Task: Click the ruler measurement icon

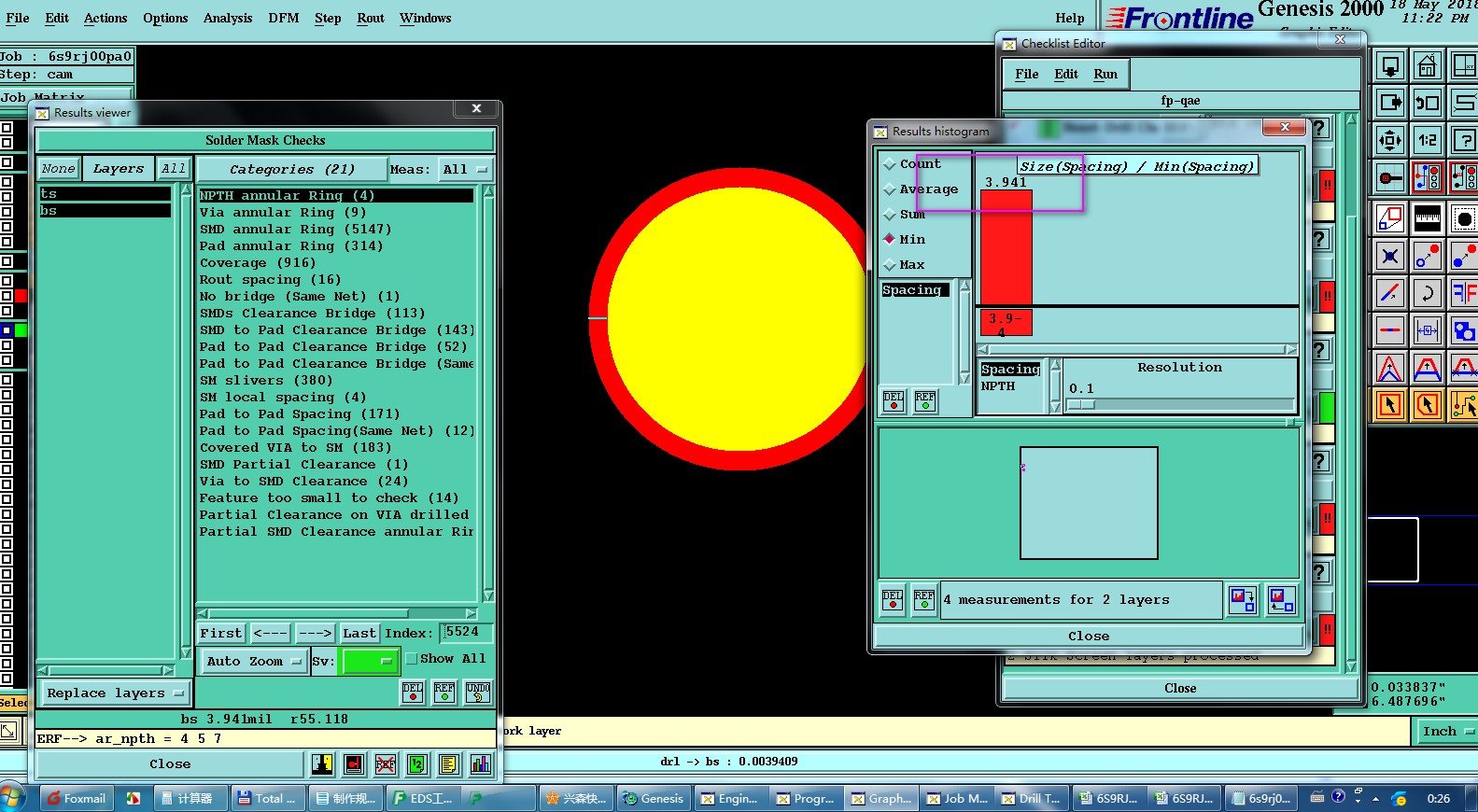Action: tap(1427, 219)
